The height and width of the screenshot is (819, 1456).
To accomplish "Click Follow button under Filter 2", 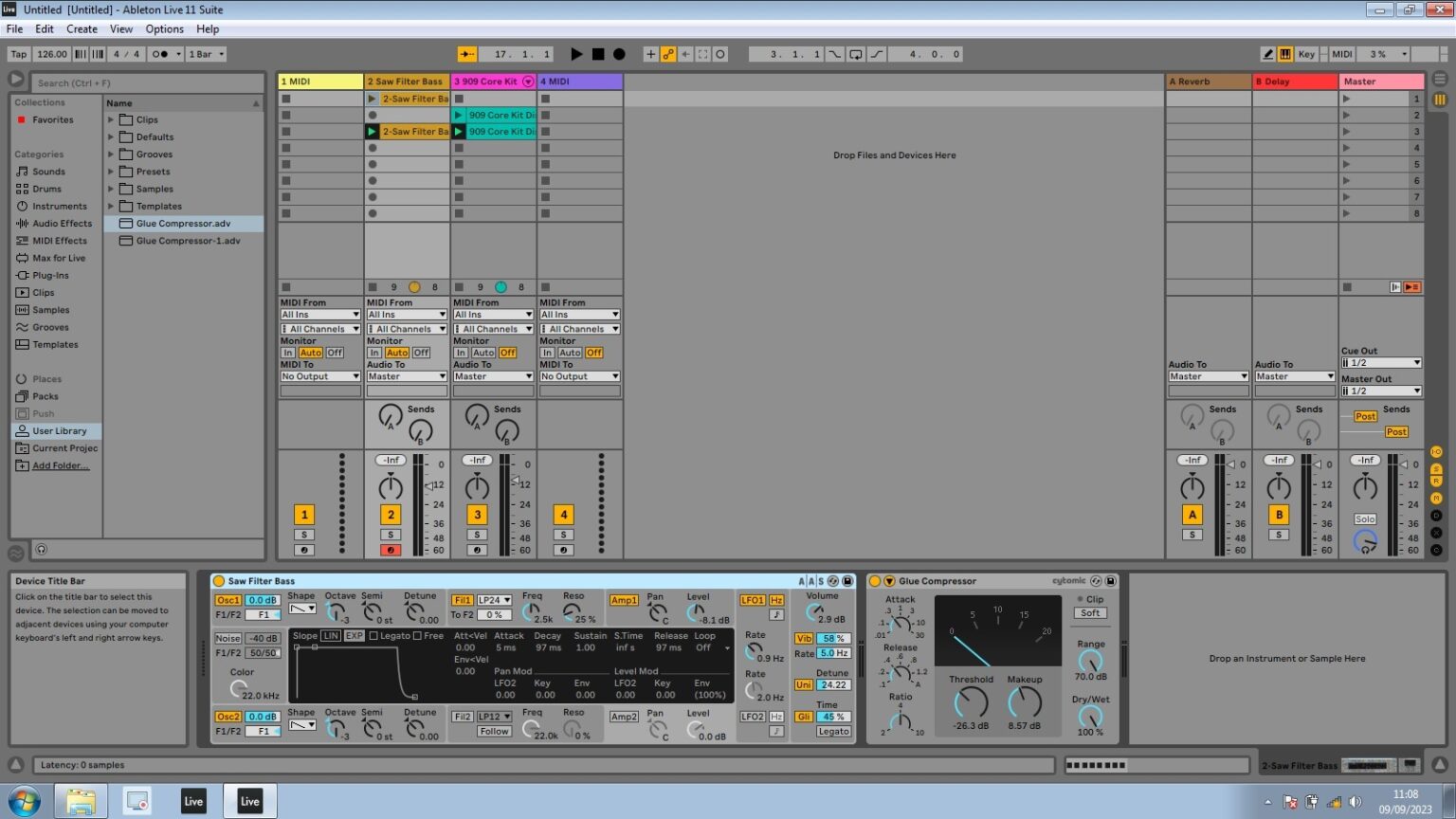I will [494, 732].
